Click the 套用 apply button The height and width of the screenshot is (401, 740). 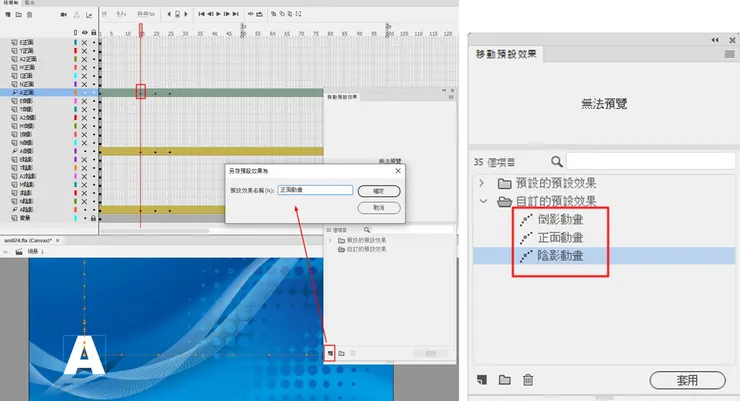click(x=687, y=380)
